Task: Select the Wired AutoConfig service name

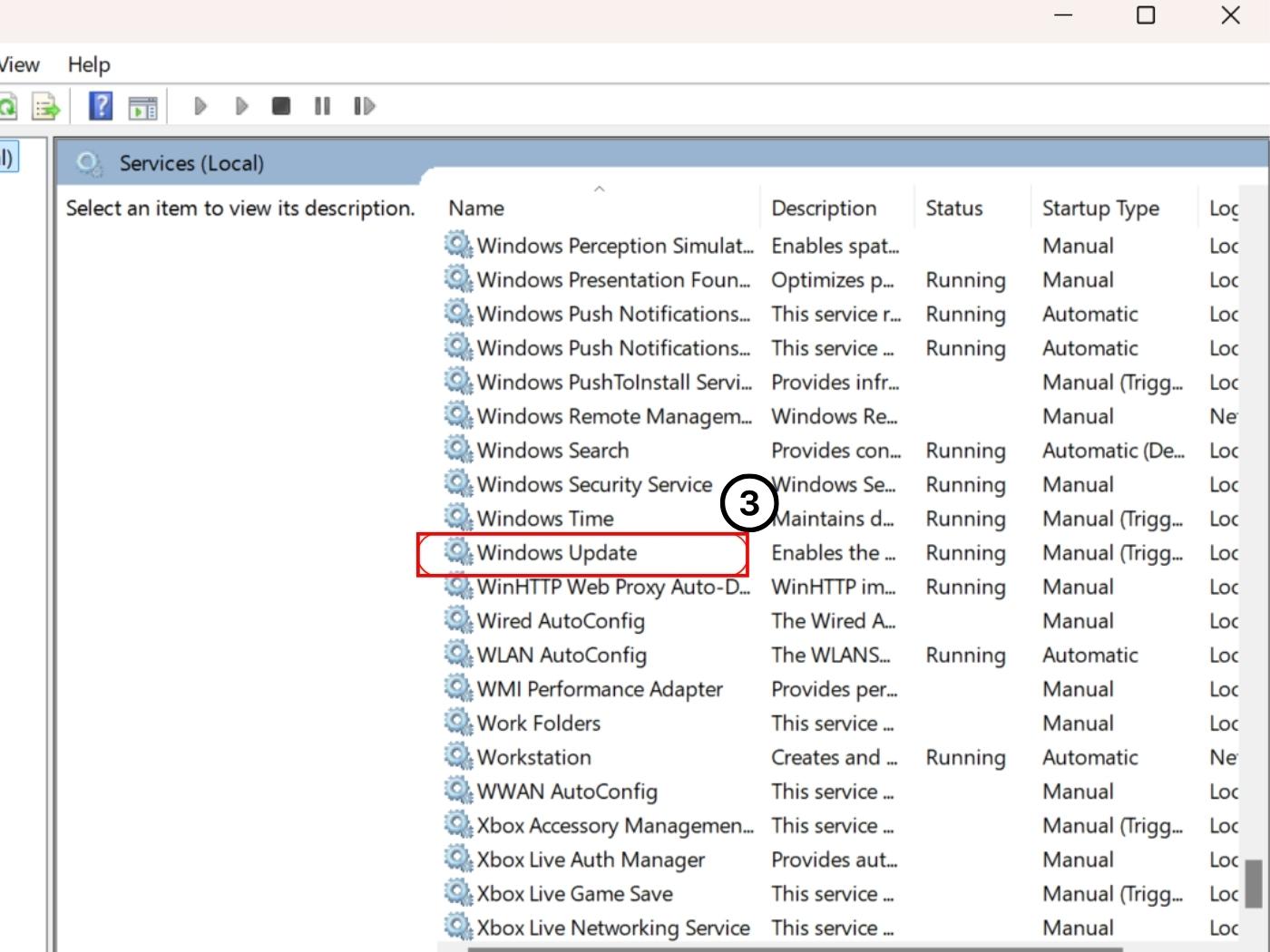Action: click(x=561, y=621)
